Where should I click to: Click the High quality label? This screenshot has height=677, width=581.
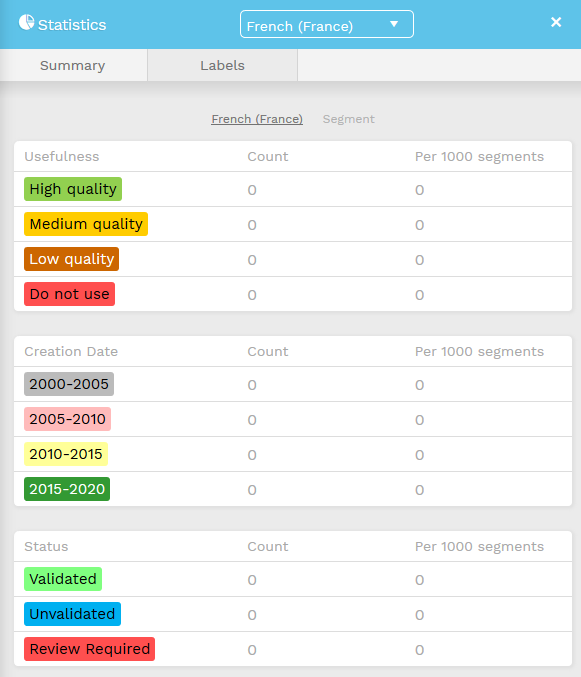point(73,189)
